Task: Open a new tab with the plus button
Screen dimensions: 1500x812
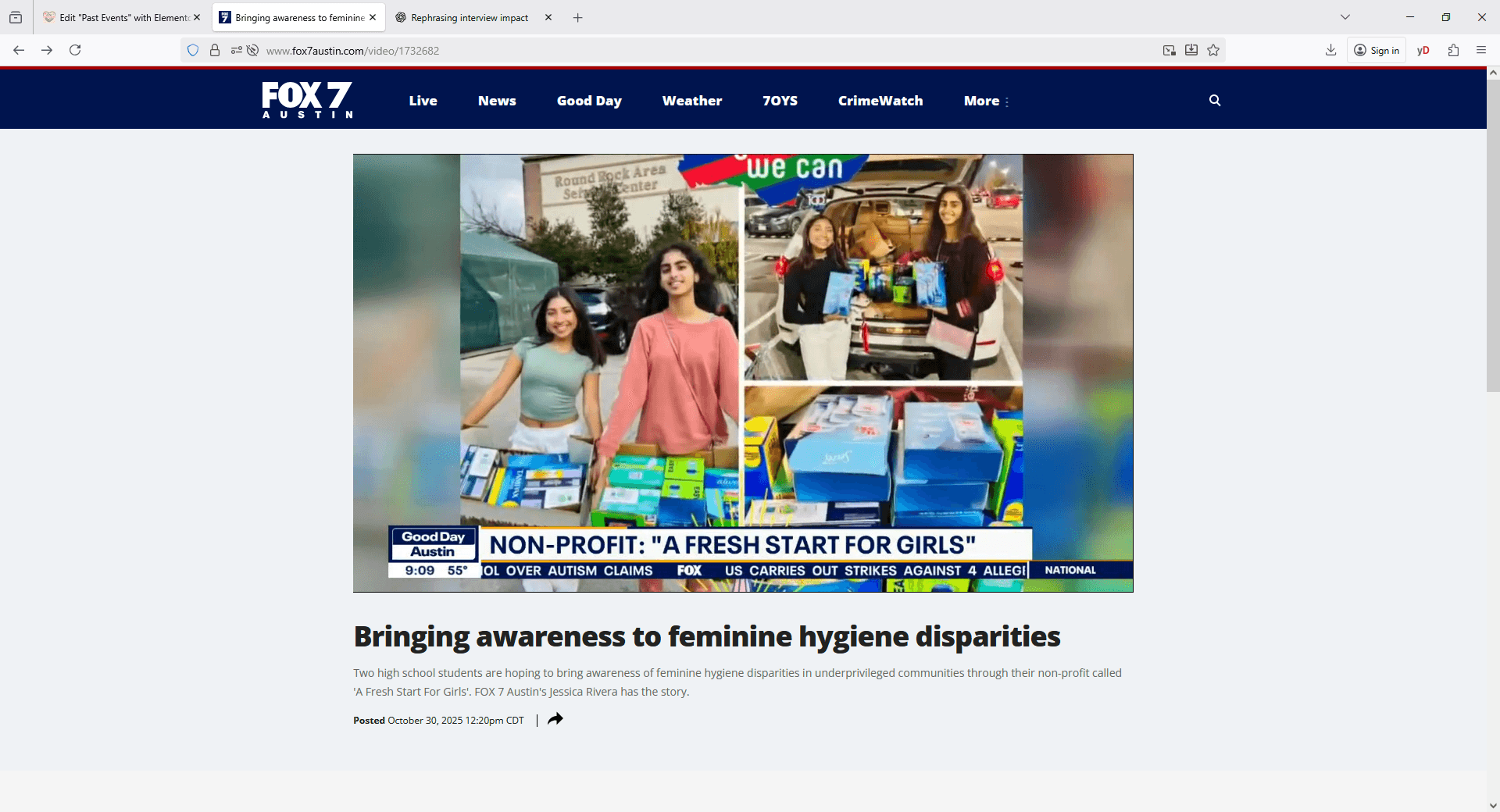Action: [x=577, y=18]
